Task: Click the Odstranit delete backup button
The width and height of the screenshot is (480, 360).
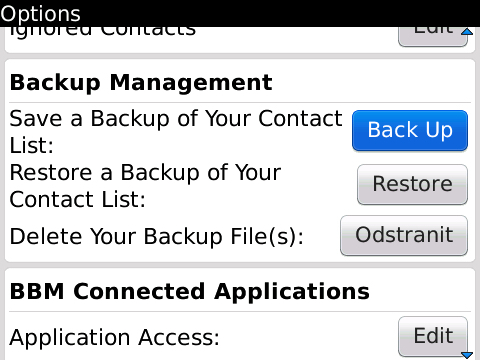Action: pyautogui.click(x=404, y=235)
